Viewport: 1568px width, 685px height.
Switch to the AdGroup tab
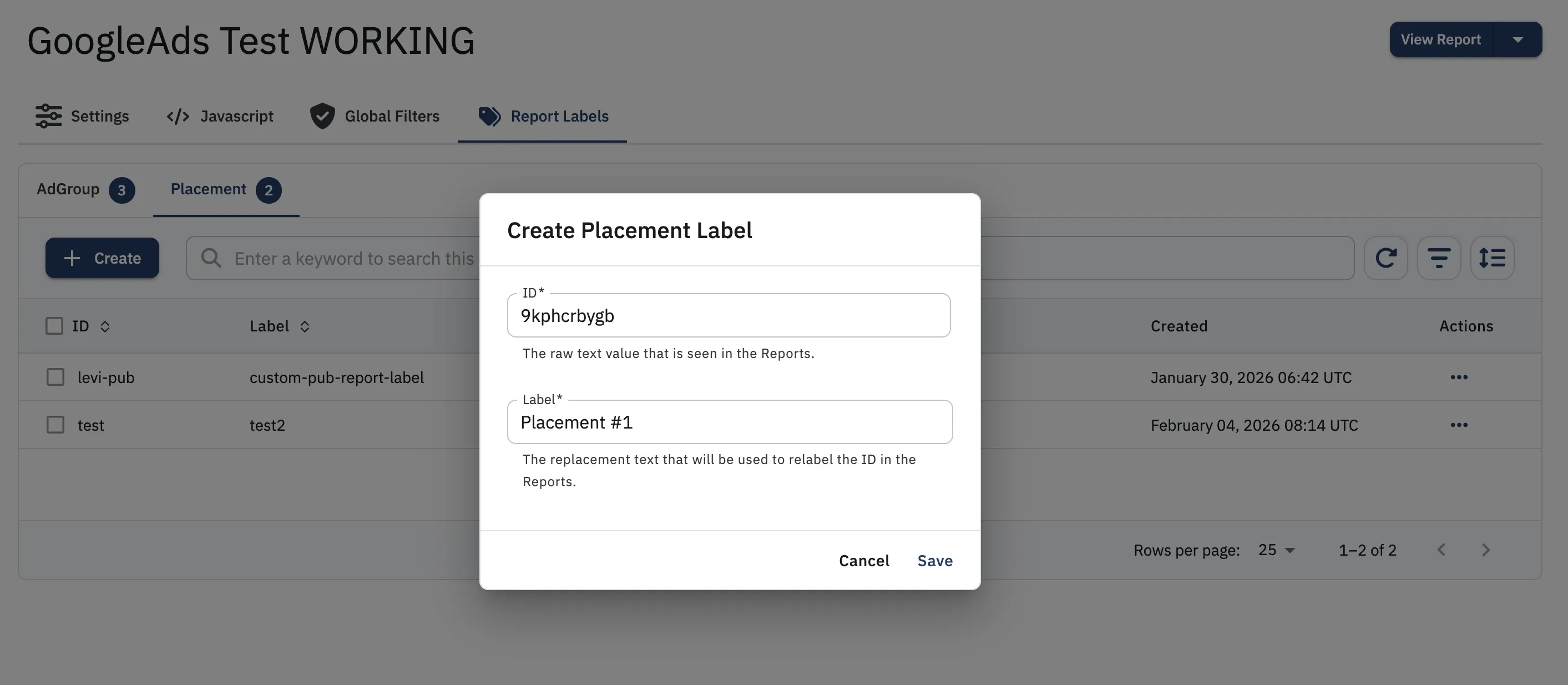pyautogui.click(x=68, y=189)
